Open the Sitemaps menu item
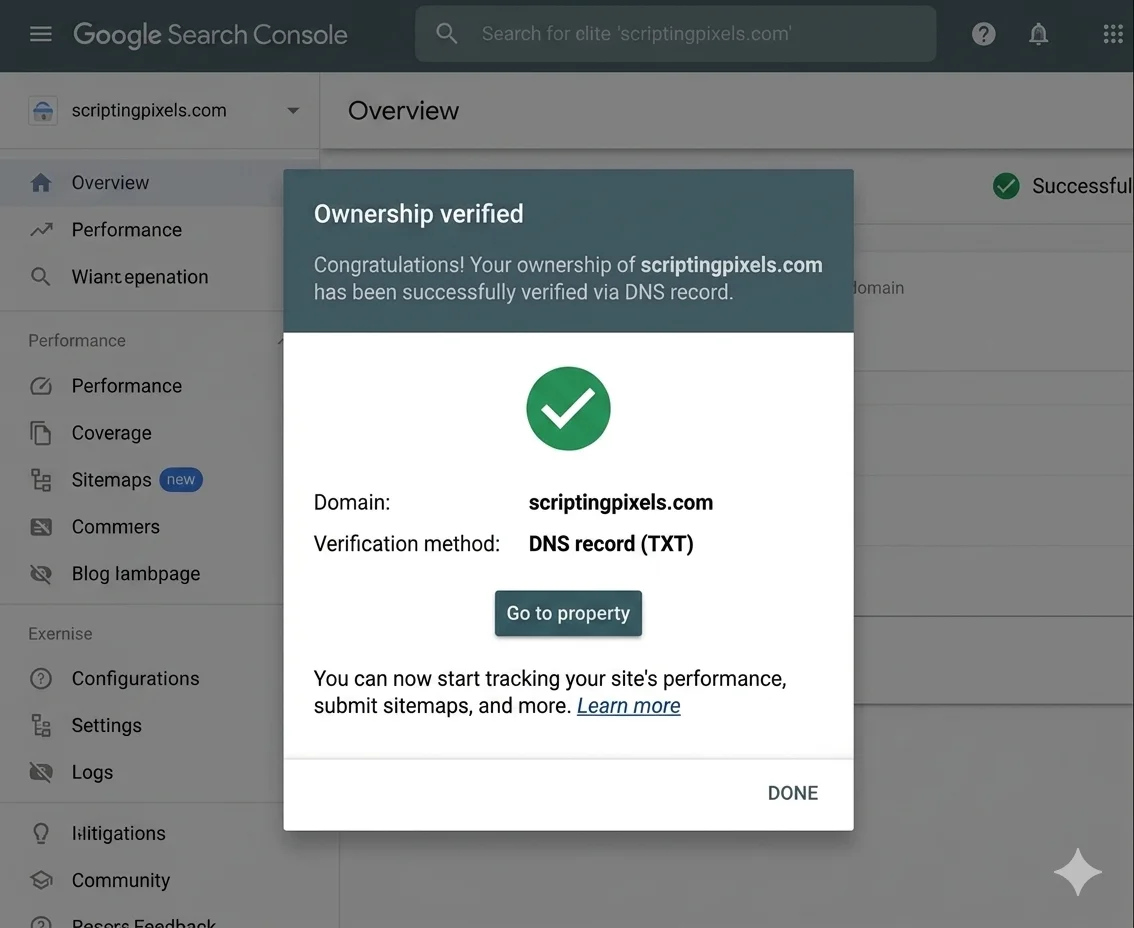This screenshot has height=928, width=1134. click(142, 480)
